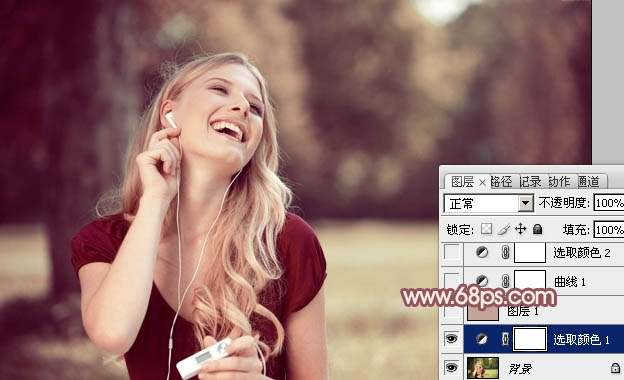This screenshot has width=624, height=380.
Task: Toggle lock position move icon
Action: [521, 229]
